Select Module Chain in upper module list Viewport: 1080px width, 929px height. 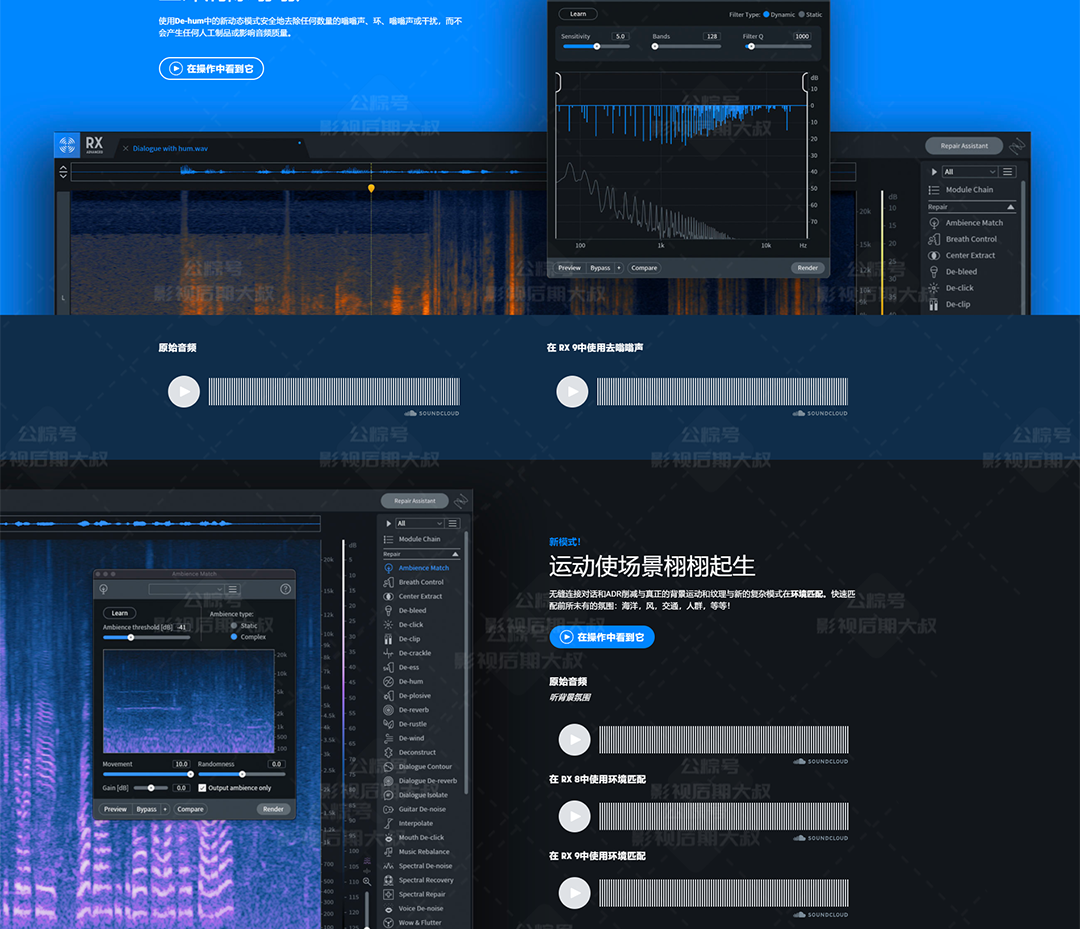(968, 189)
